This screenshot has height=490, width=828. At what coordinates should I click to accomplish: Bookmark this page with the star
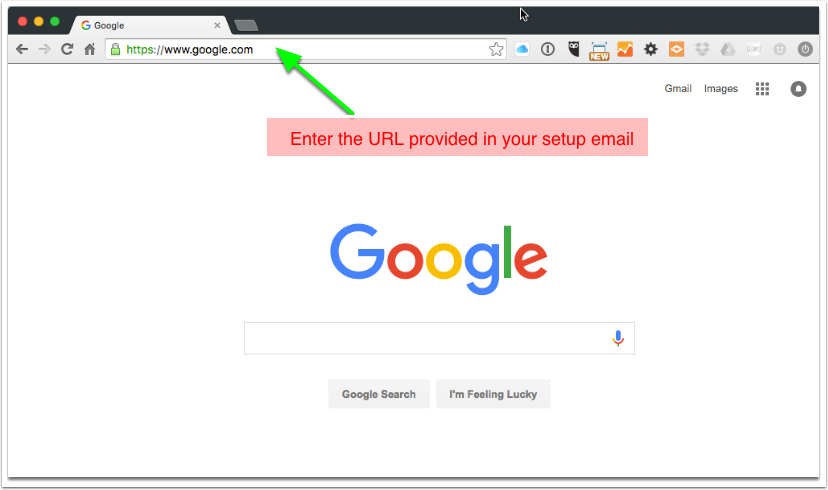click(496, 49)
